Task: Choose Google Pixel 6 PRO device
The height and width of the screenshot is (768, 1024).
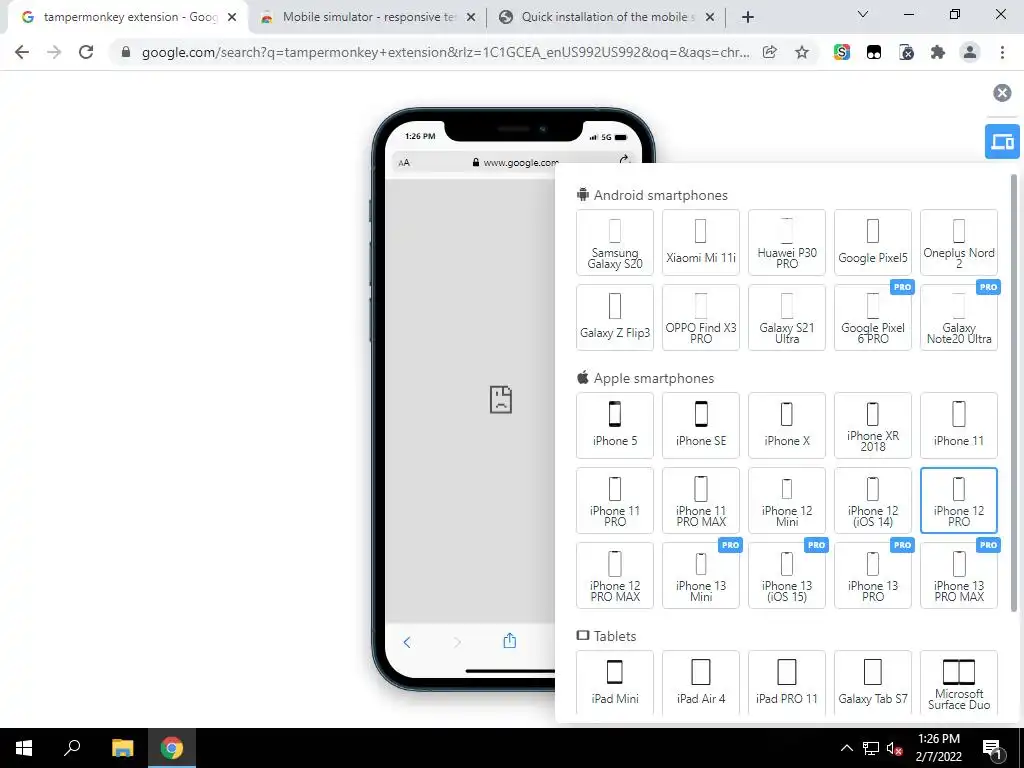Action: click(872, 317)
